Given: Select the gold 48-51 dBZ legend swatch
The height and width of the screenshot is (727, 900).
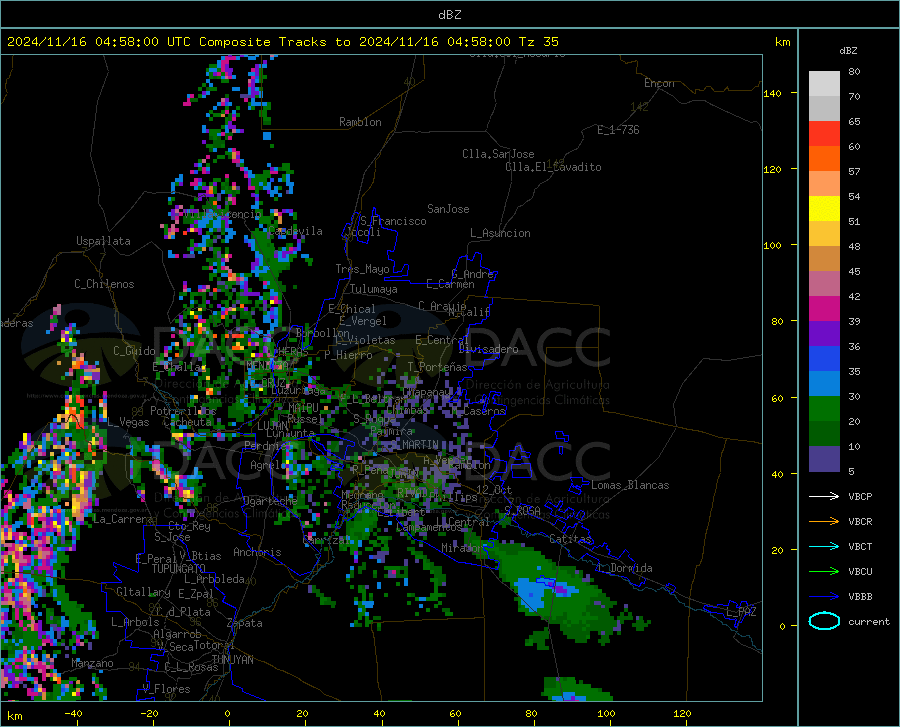Looking at the screenshot, I should pyautogui.click(x=824, y=234).
